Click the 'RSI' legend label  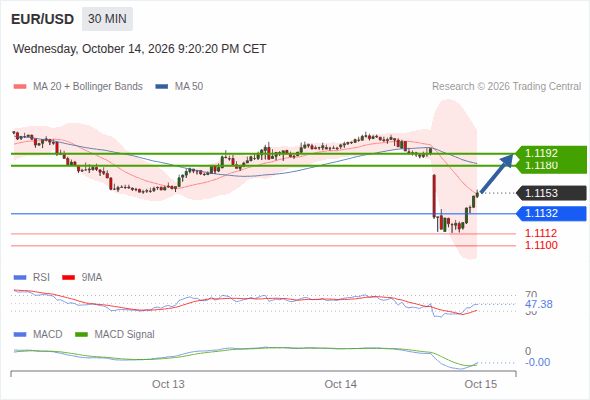click(x=41, y=278)
